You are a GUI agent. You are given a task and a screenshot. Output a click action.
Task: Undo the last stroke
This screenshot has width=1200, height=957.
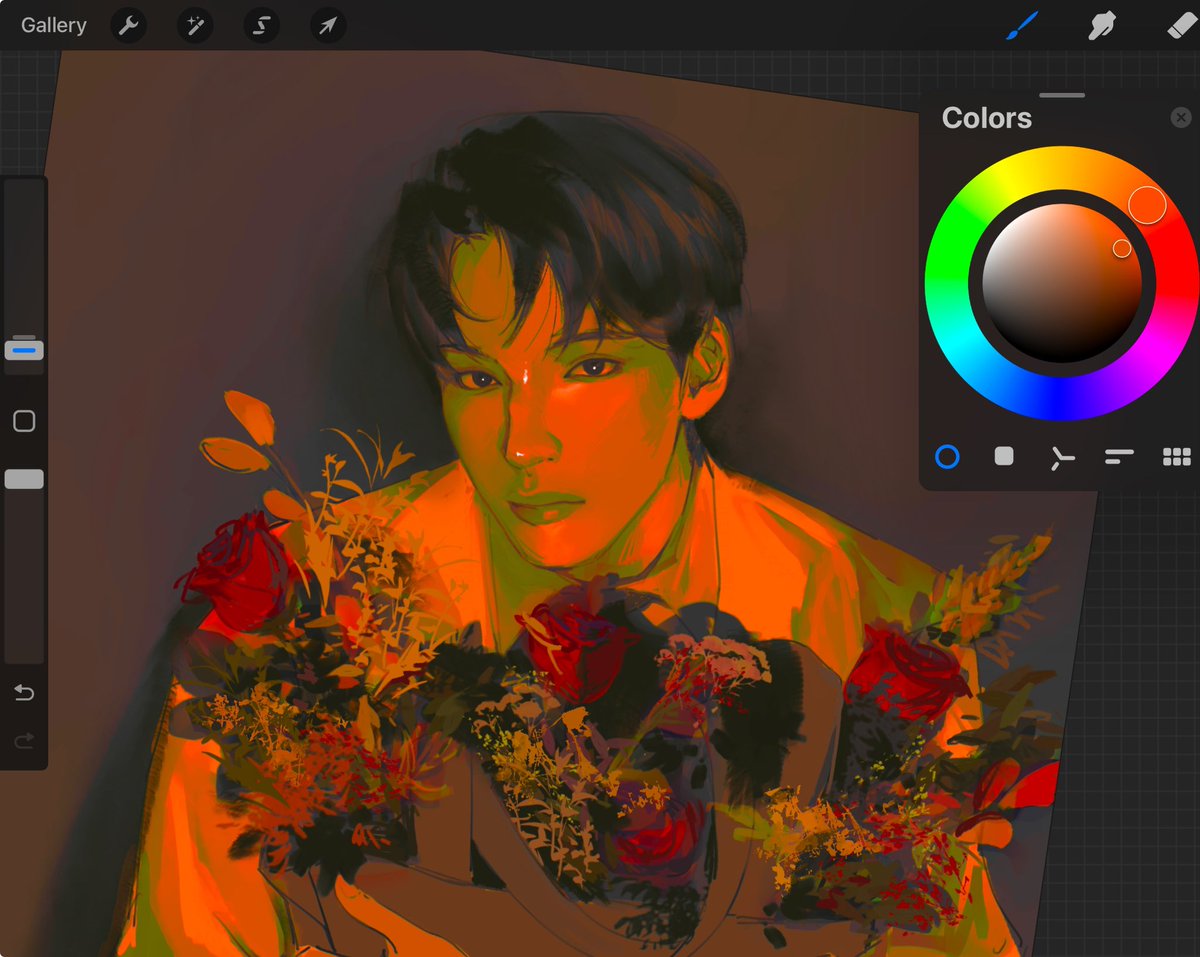point(24,692)
